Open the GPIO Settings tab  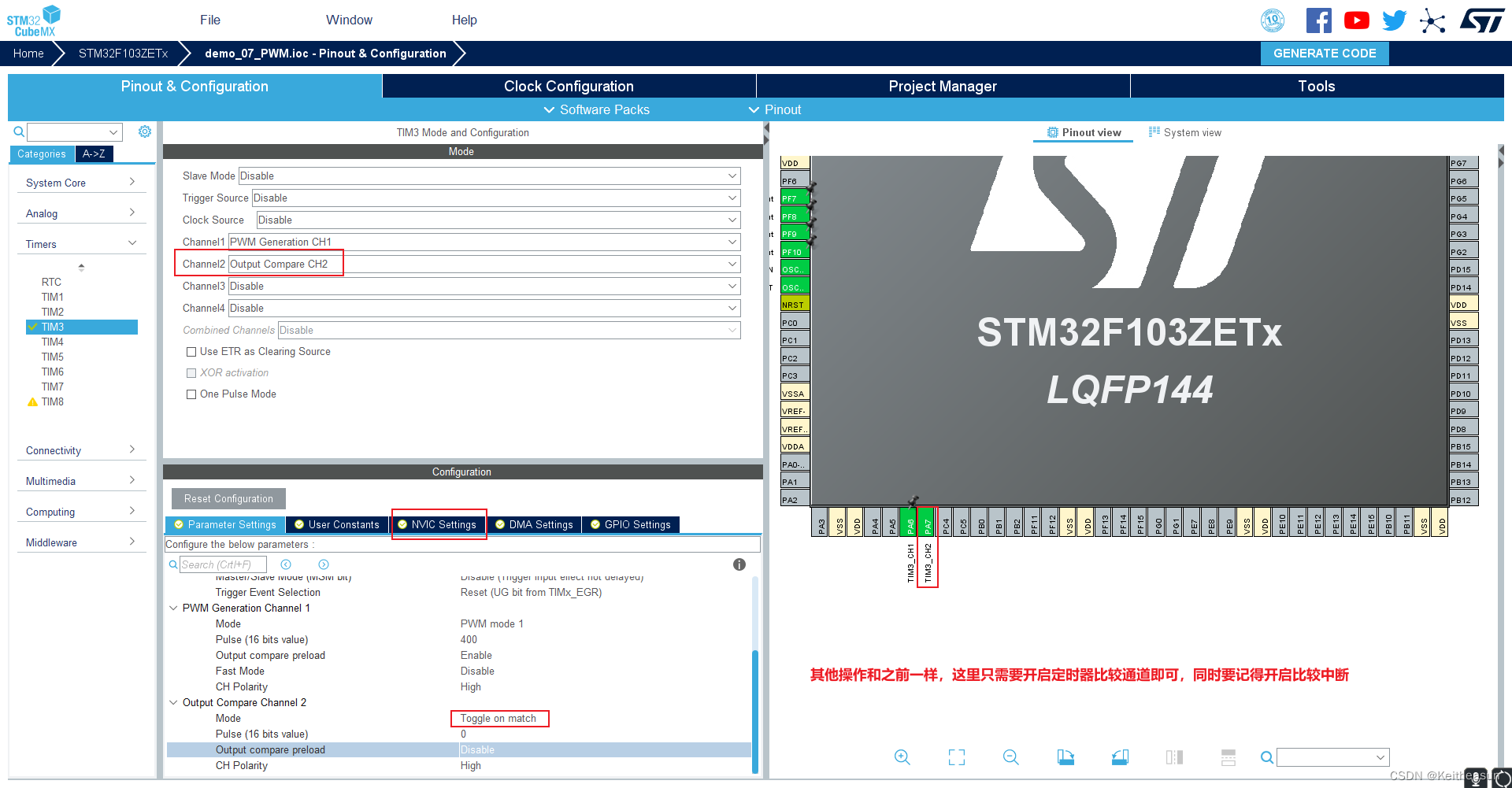click(630, 524)
